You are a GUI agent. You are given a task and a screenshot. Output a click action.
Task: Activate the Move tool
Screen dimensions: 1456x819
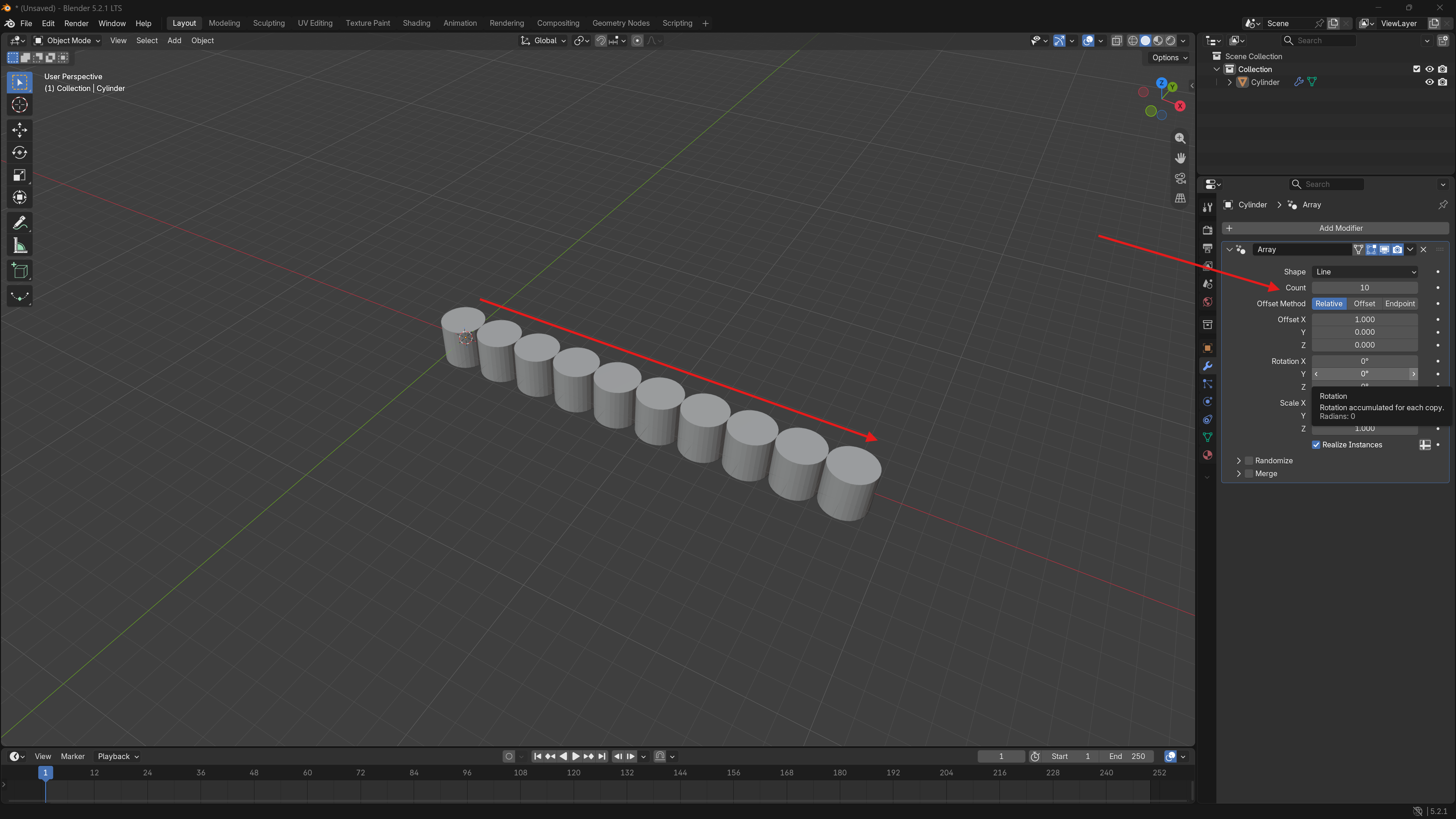click(x=20, y=130)
